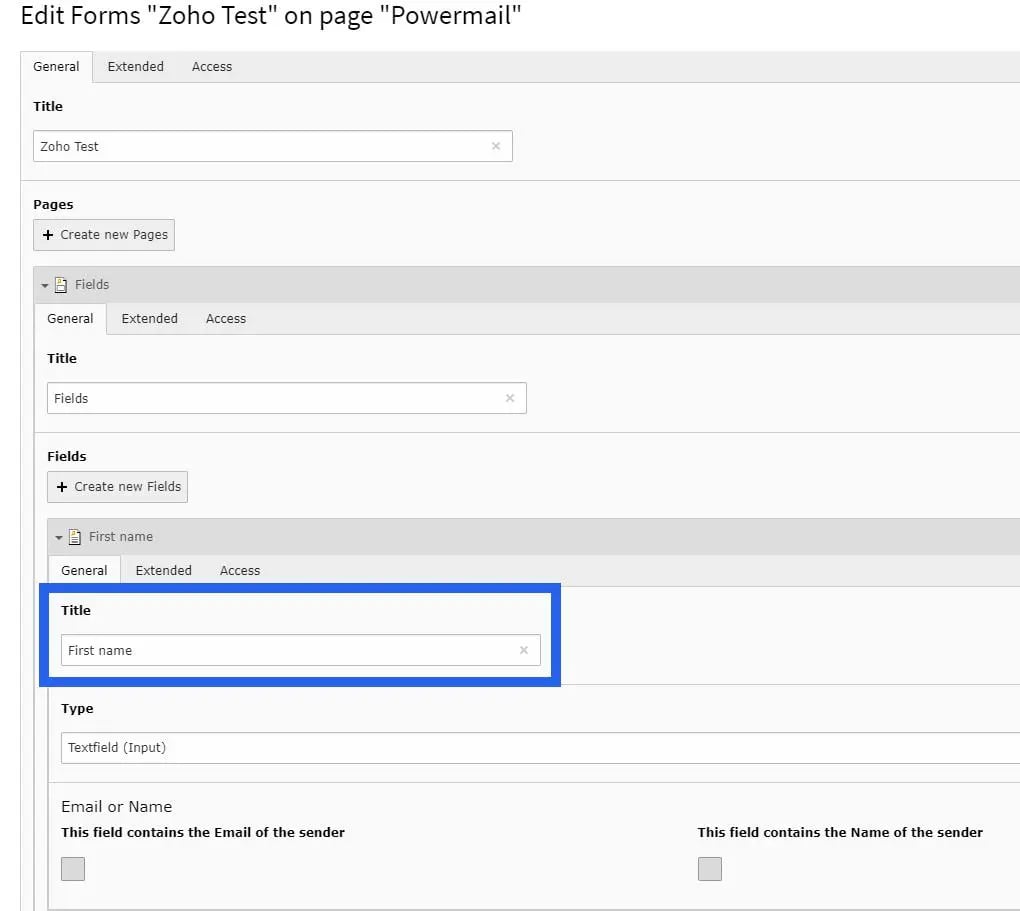Check Name of the sender checkbox
This screenshot has width=1020, height=911.
[x=710, y=869]
